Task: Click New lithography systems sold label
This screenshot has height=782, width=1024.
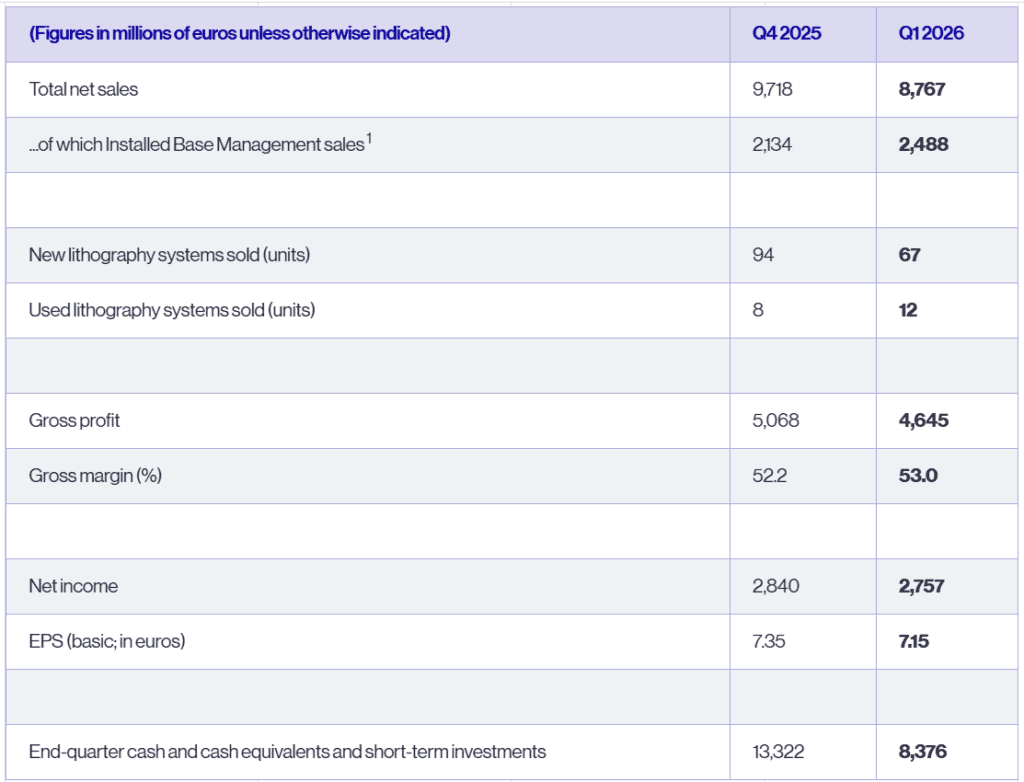Action: 169,255
